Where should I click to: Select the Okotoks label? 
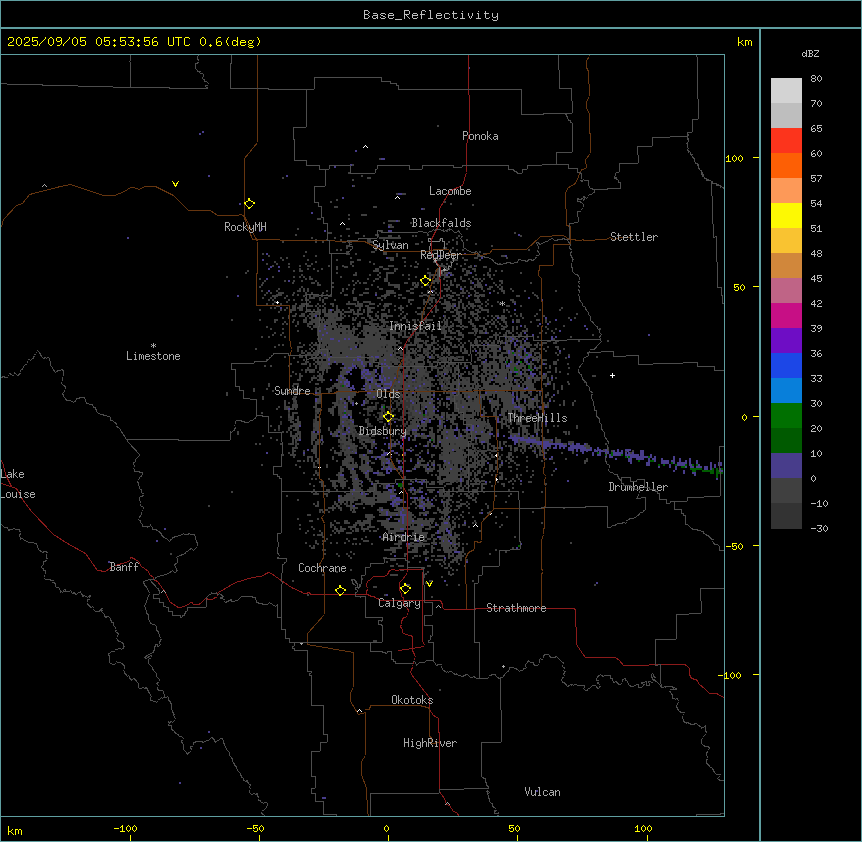tap(412, 700)
